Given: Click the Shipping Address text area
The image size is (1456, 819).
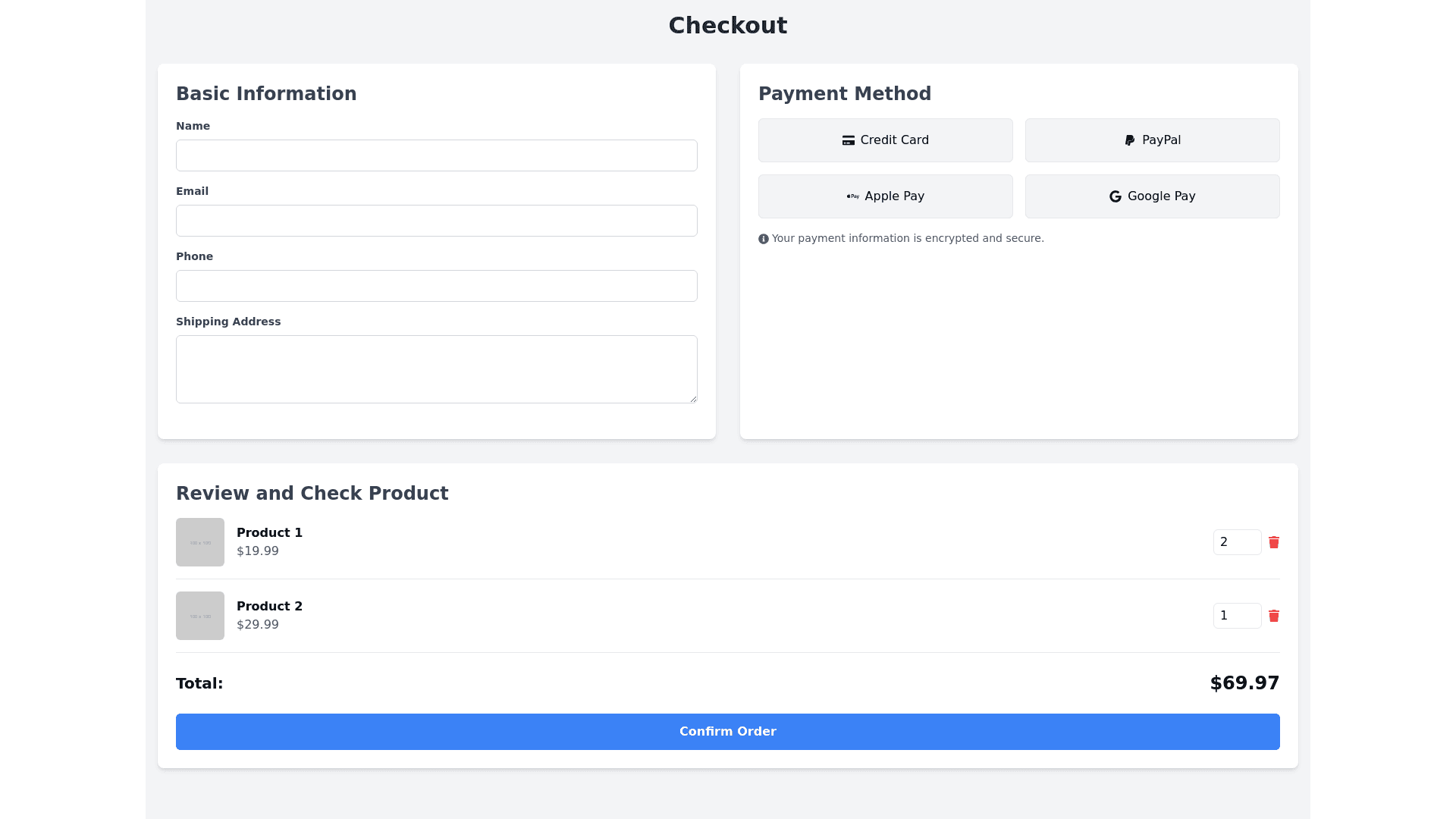Looking at the screenshot, I should coord(436,369).
